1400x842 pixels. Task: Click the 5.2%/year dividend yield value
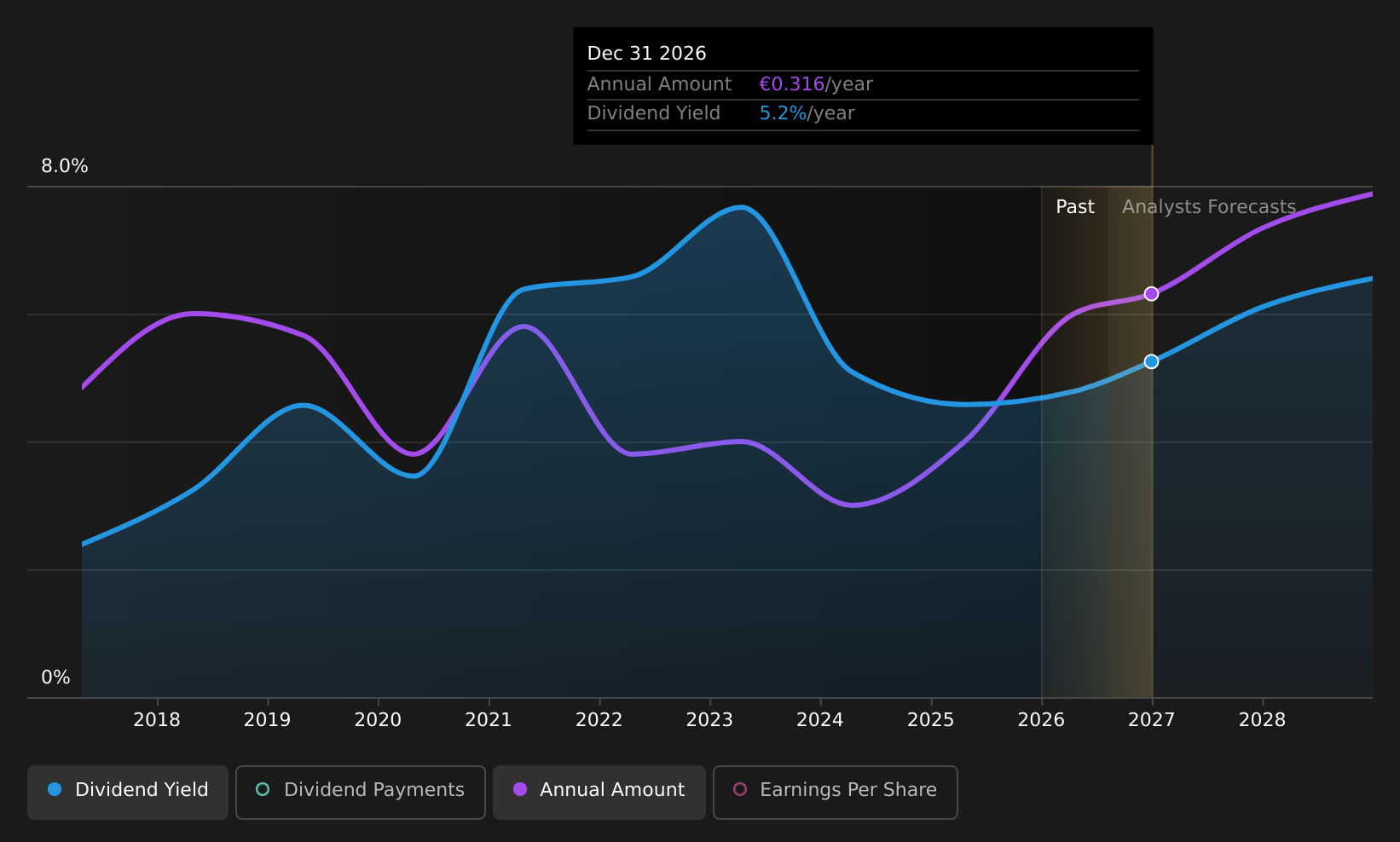807,113
